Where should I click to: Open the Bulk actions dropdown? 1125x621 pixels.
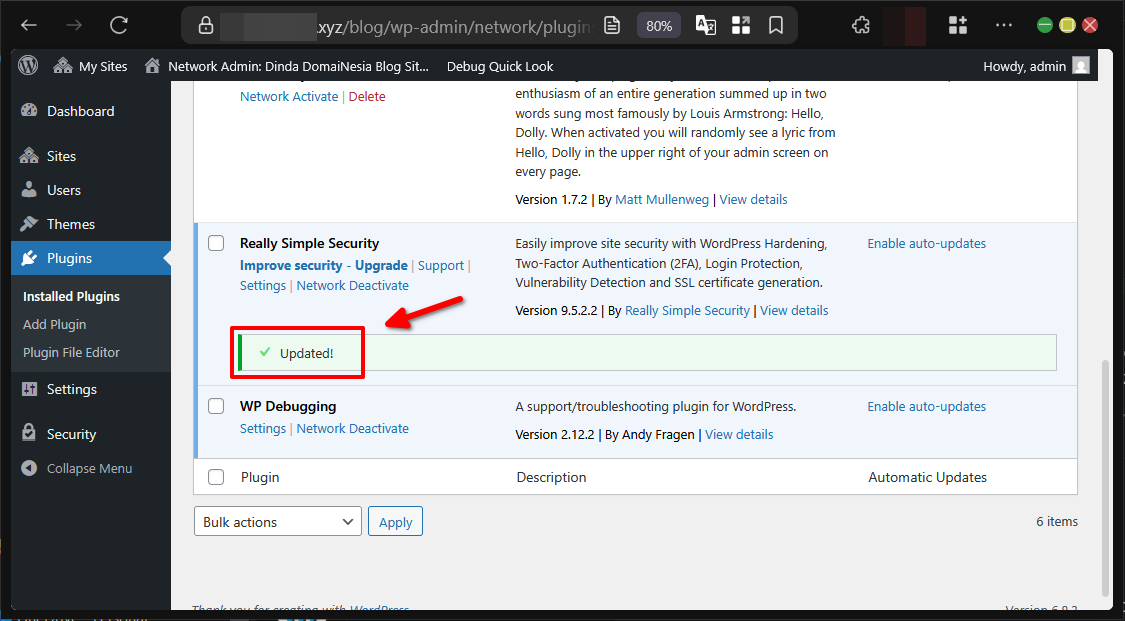tap(277, 521)
